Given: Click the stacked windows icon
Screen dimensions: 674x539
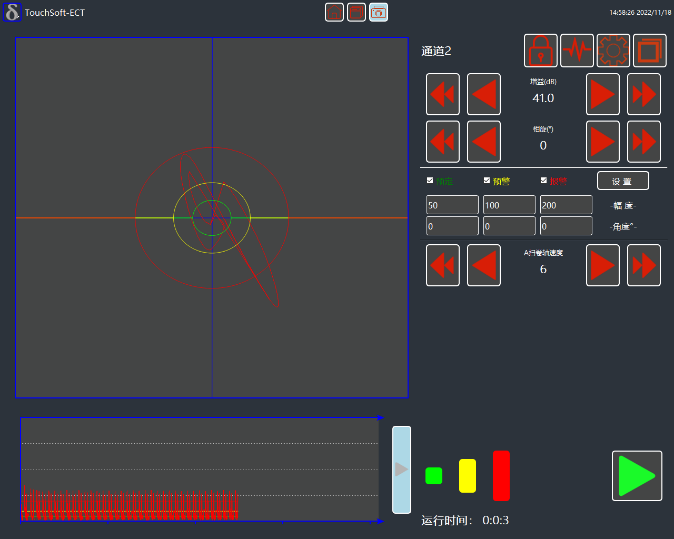Looking at the screenshot, I should tap(650, 51).
